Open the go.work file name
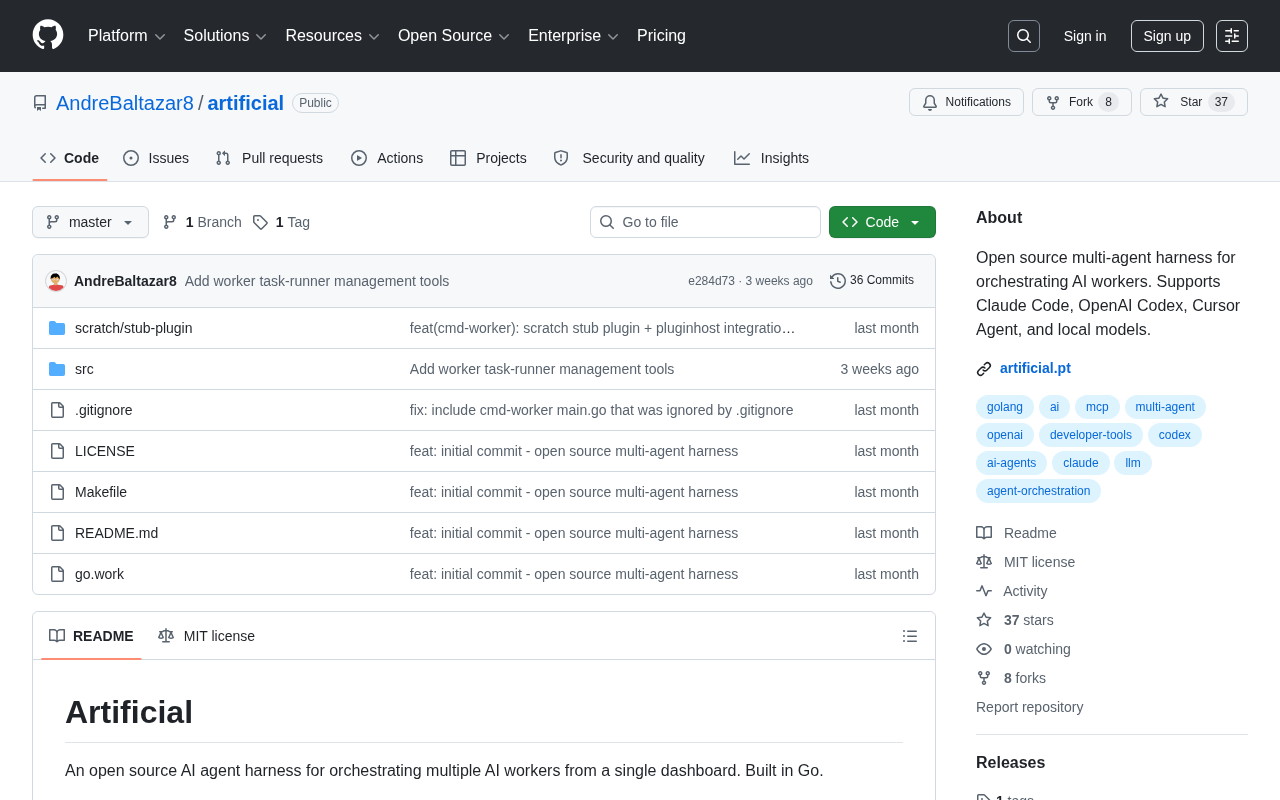The width and height of the screenshot is (1280, 800). click(x=99, y=574)
